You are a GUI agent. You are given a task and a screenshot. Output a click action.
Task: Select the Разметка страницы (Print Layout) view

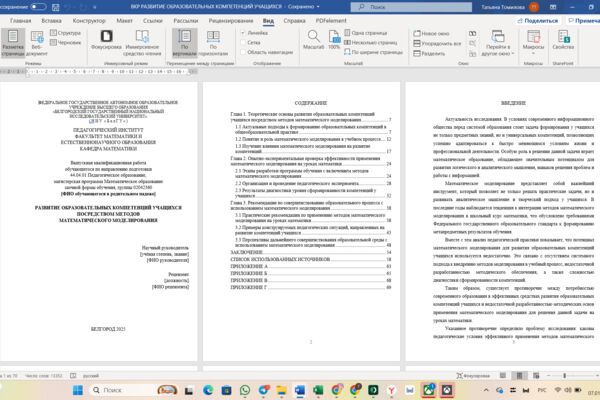click(x=13, y=43)
